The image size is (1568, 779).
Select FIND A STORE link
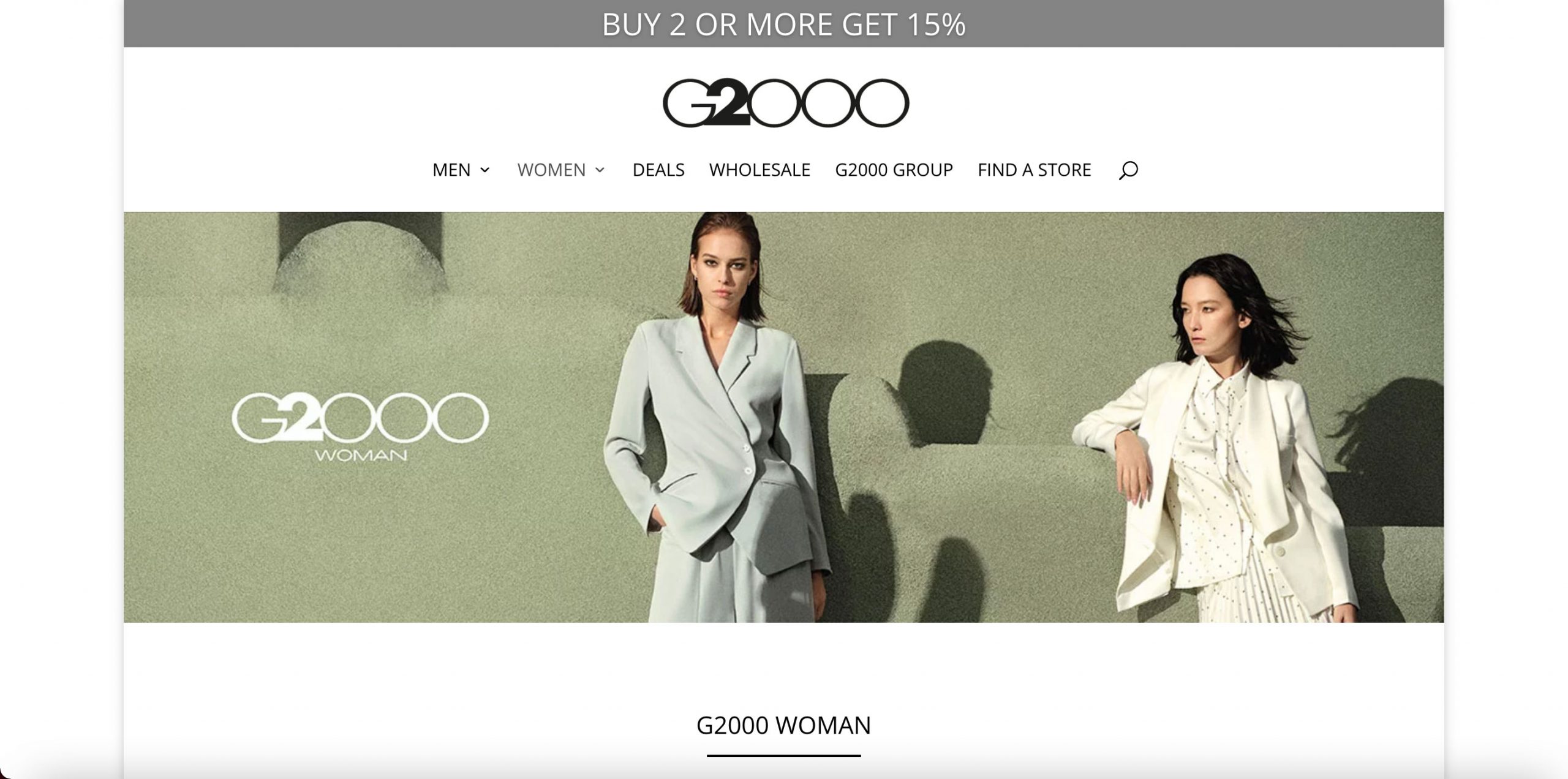tap(1035, 170)
